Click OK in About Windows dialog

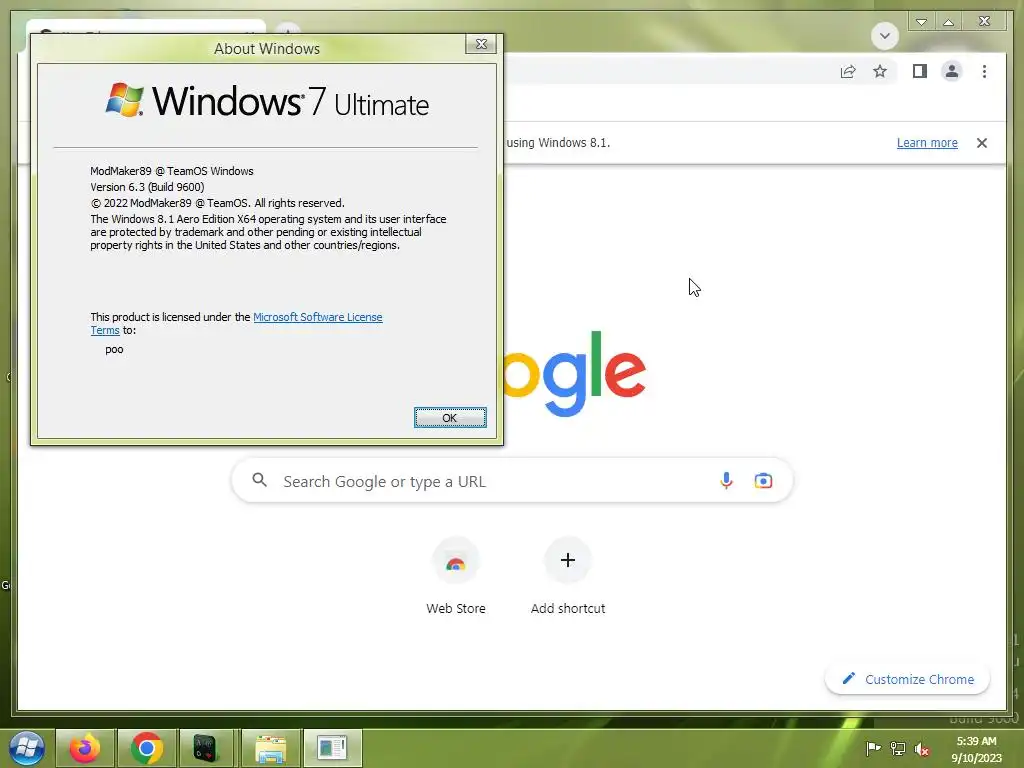[450, 417]
